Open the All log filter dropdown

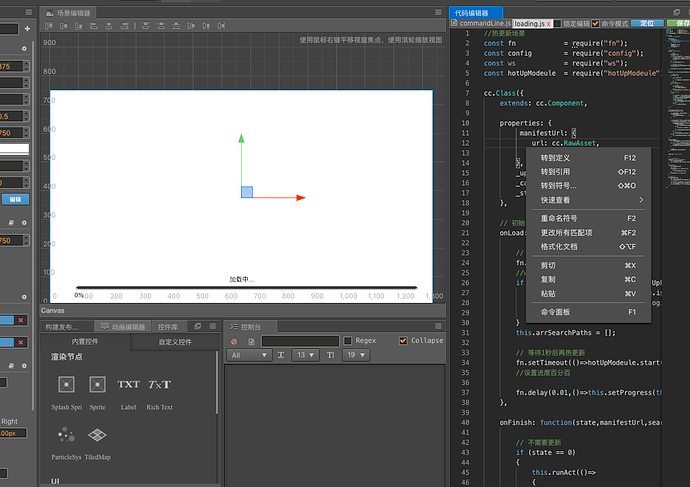(249, 355)
